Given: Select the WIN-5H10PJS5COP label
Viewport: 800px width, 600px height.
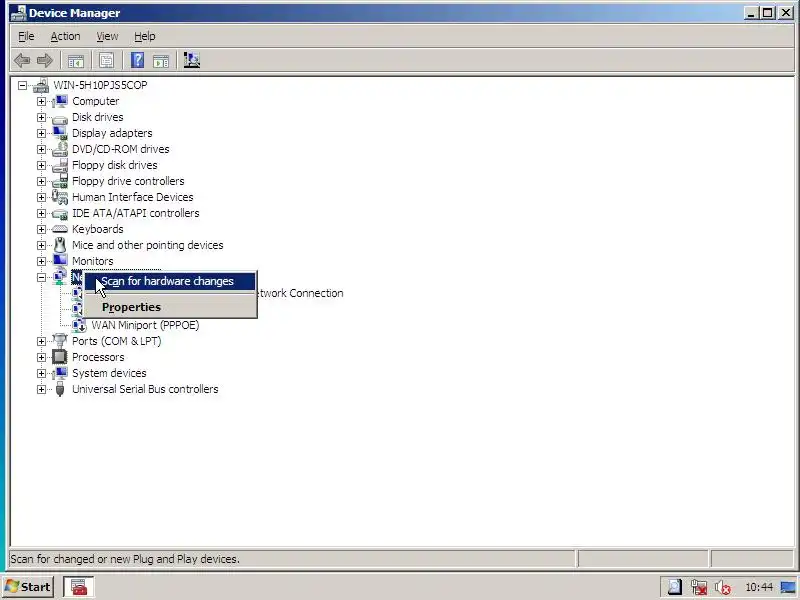Looking at the screenshot, I should tap(101, 85).
